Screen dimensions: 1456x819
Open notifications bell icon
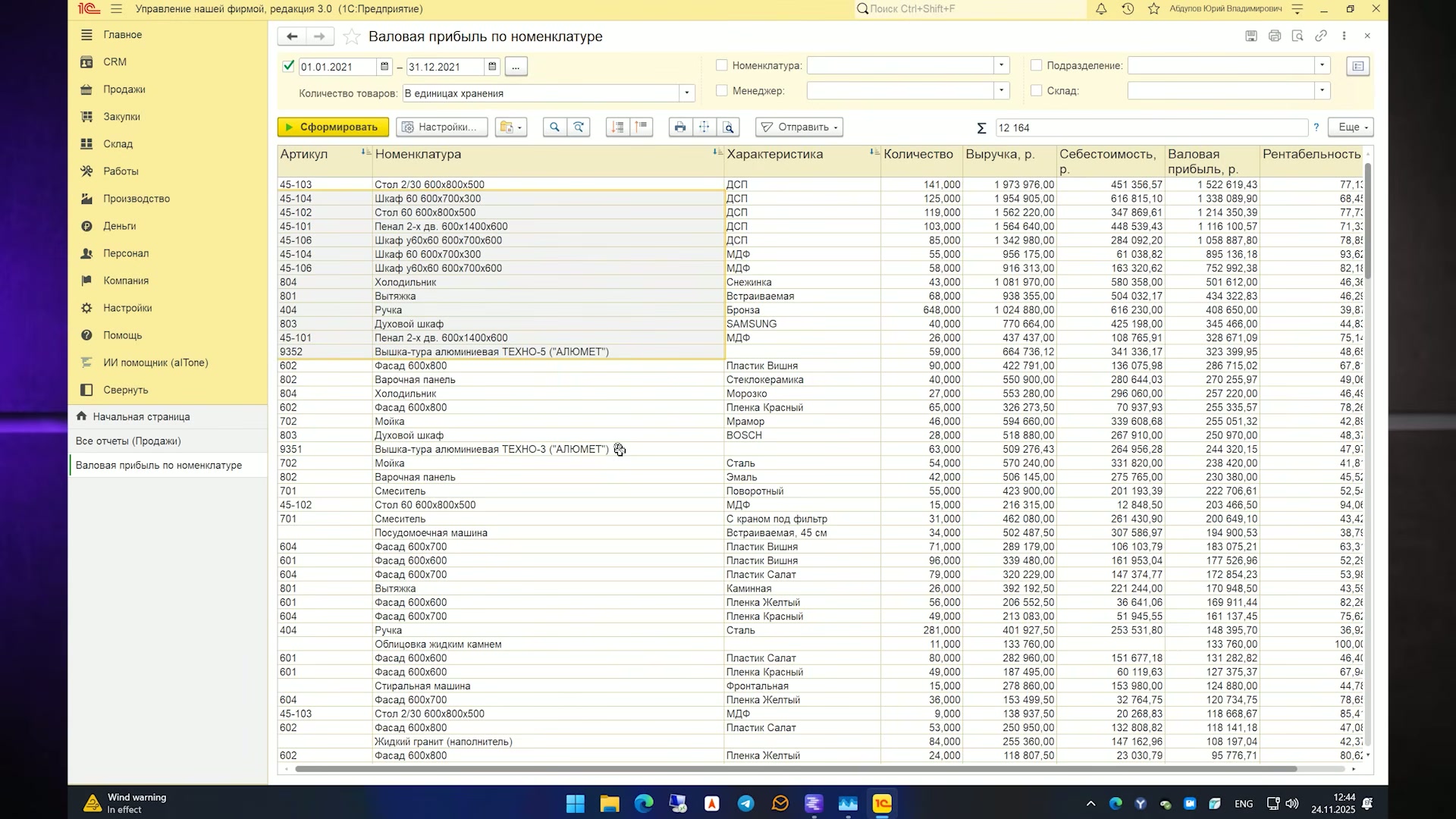1101,9
